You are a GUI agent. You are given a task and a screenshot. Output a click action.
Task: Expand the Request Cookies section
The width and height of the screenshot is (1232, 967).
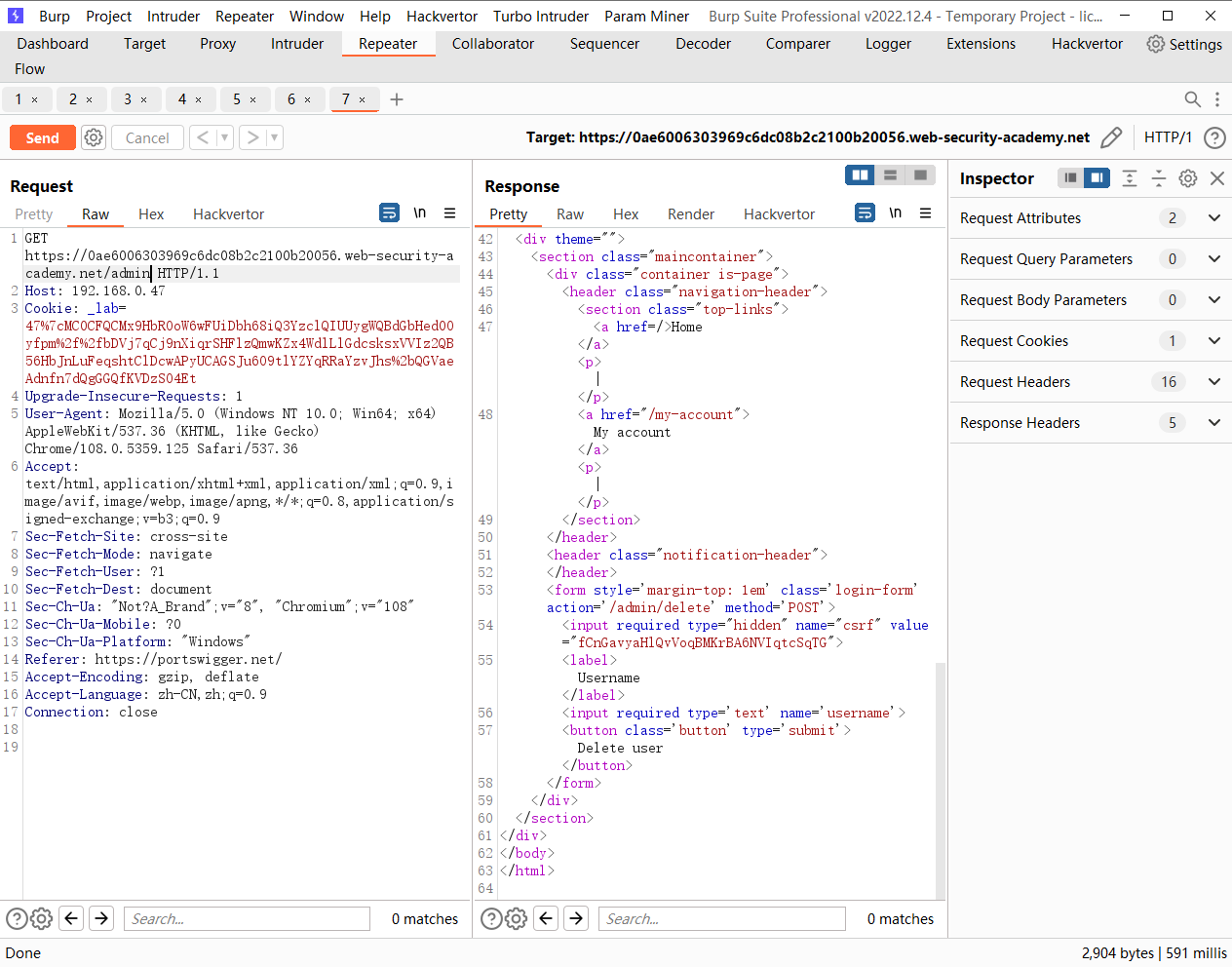tap(1213, 340)
